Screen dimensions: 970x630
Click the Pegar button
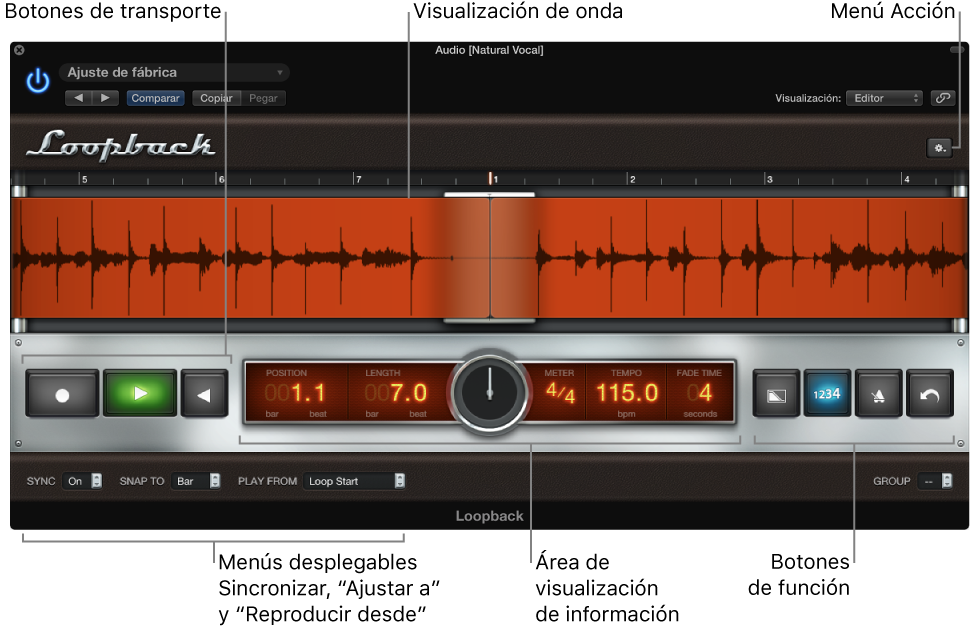(263, 98)
